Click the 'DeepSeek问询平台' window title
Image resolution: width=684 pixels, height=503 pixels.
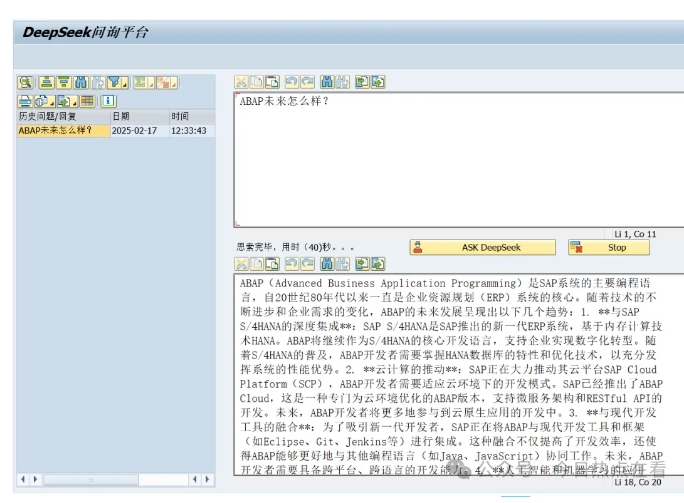coord(86,32)
